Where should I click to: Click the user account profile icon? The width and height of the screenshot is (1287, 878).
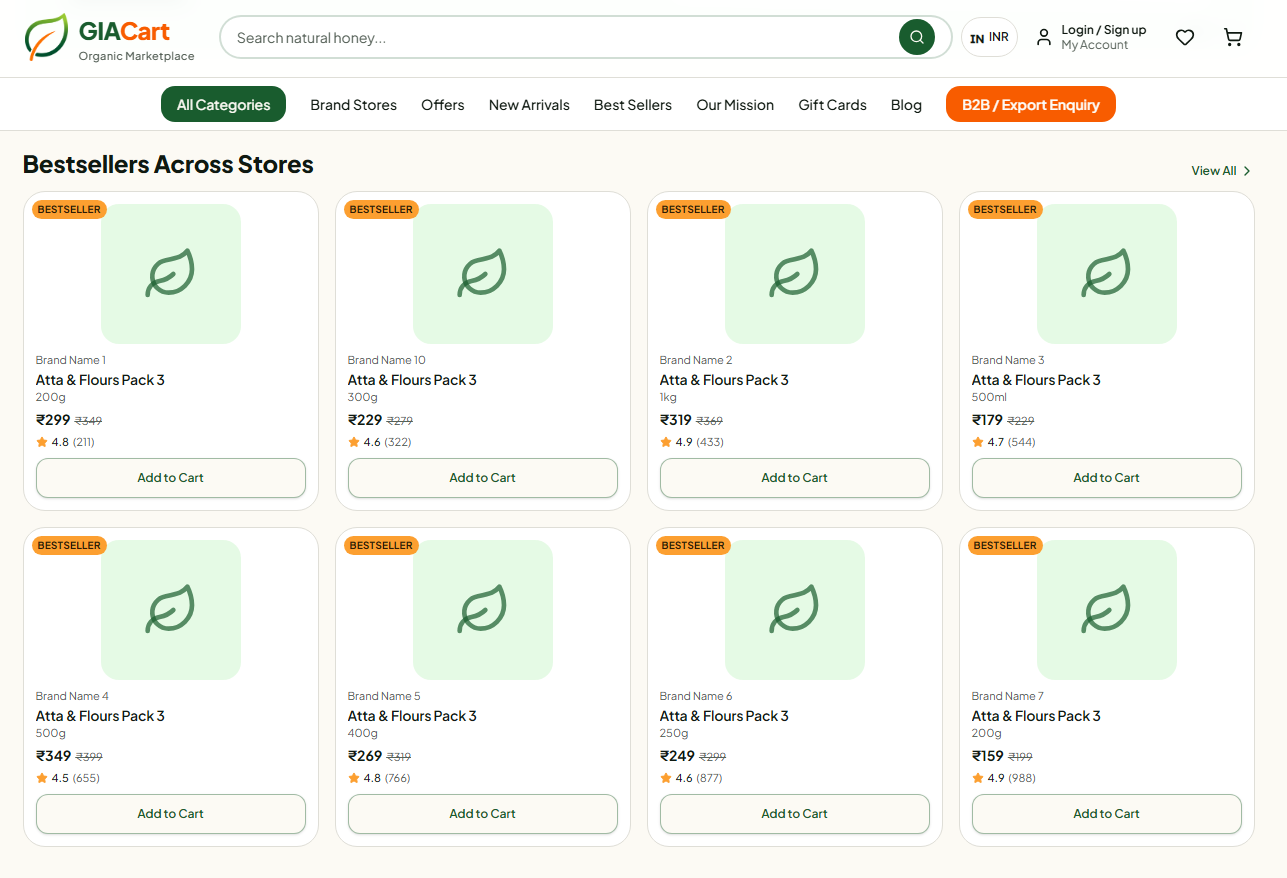[x=1043, y=37]
